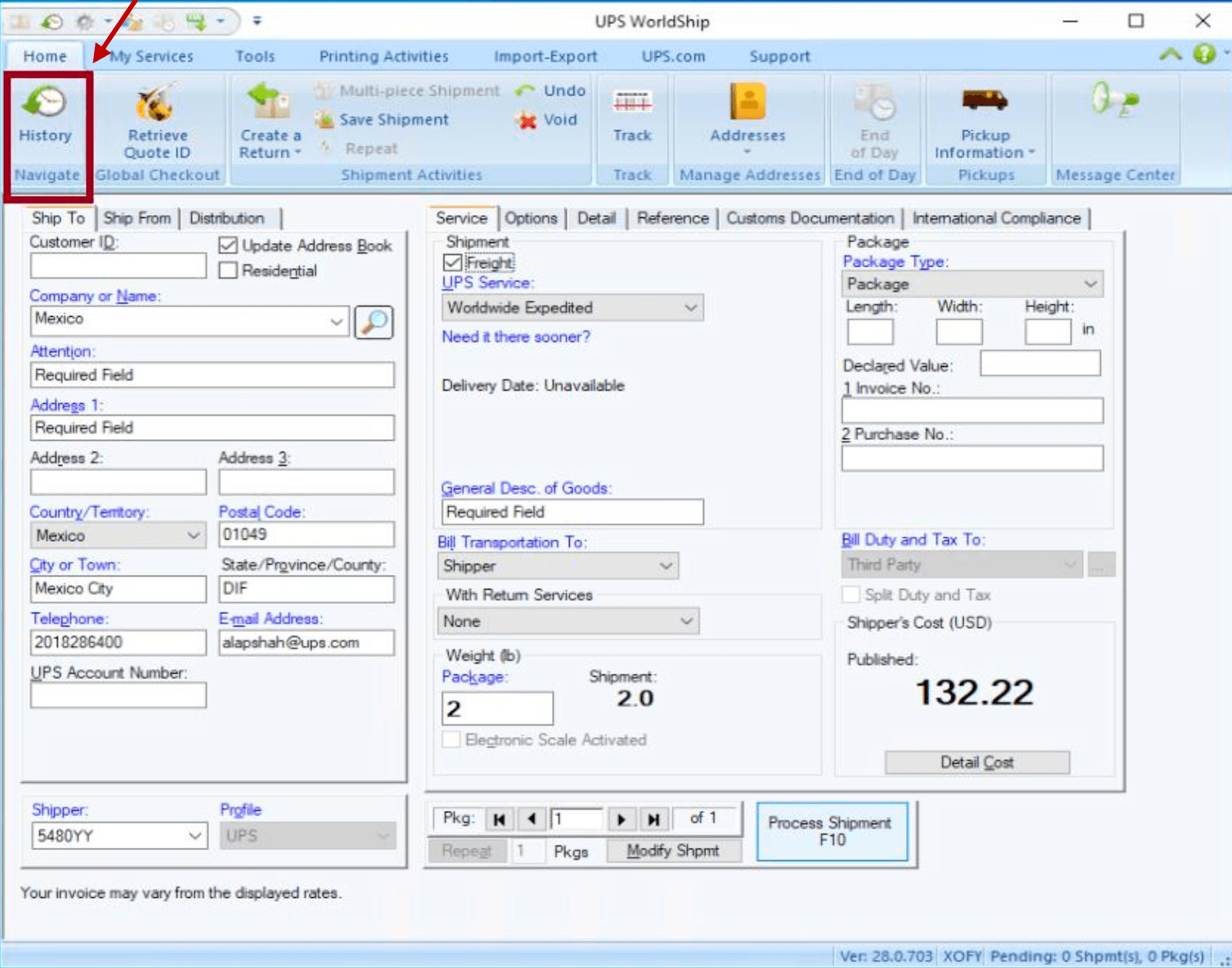The width and height of the screenshot is (1232, 968).
Task: Click the Postal Code field
Action: click(x=306, y=535)
